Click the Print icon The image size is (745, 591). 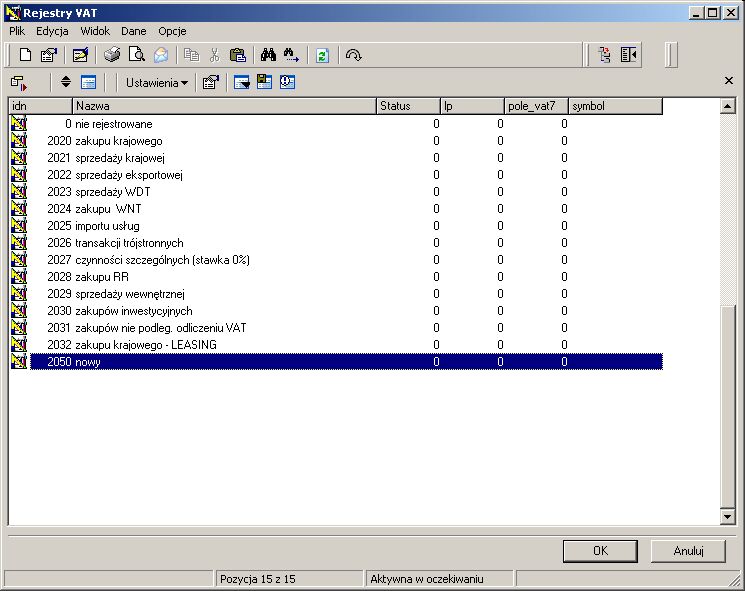[112, 55]
